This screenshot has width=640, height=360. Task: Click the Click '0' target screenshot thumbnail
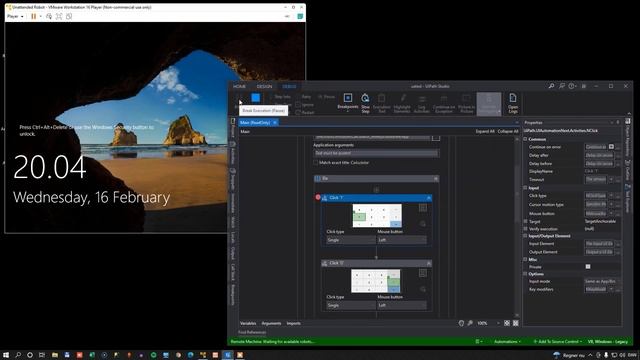point(376,281)
